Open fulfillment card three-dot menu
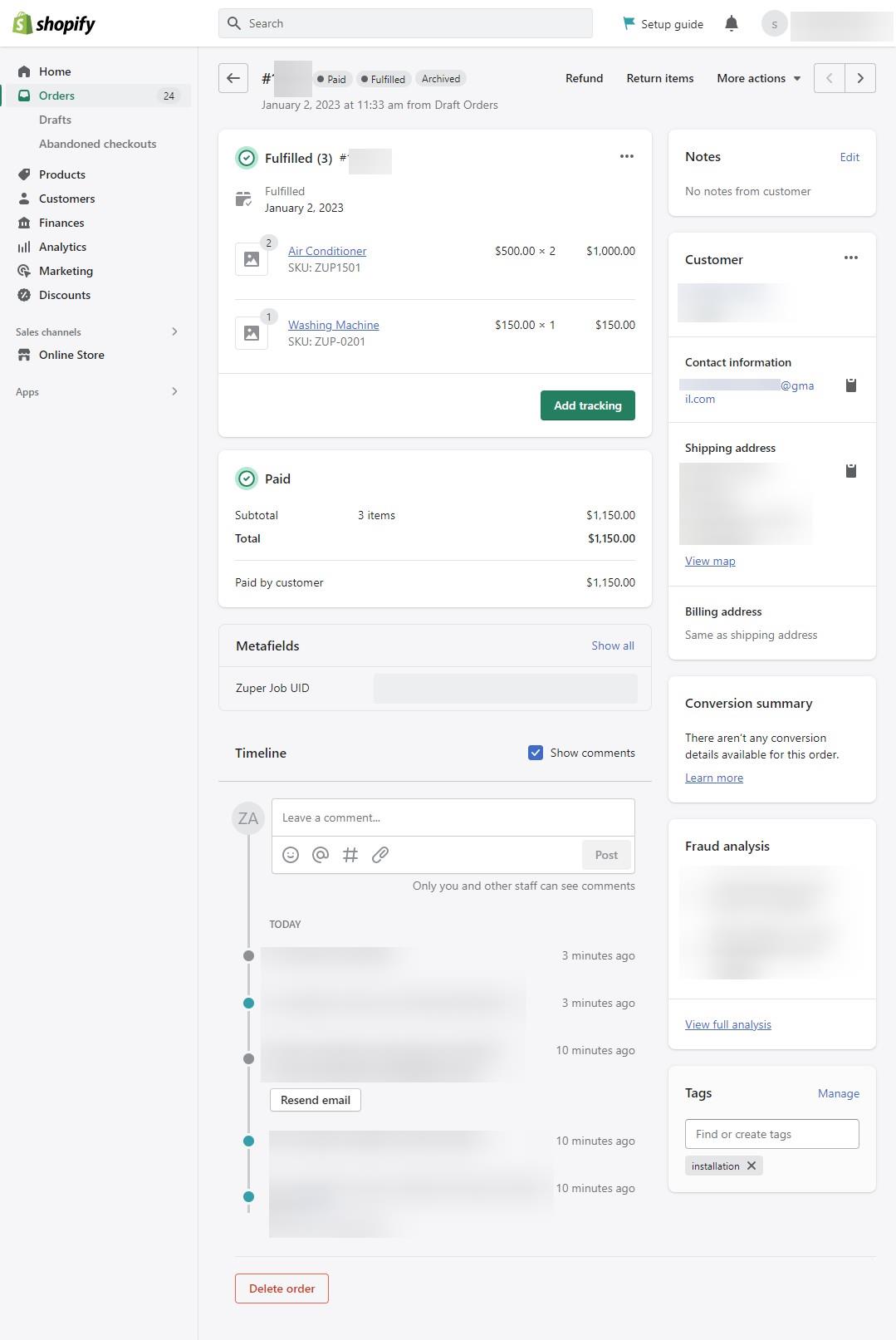This screenshot has width=896, height=1340. pos(627,156)
